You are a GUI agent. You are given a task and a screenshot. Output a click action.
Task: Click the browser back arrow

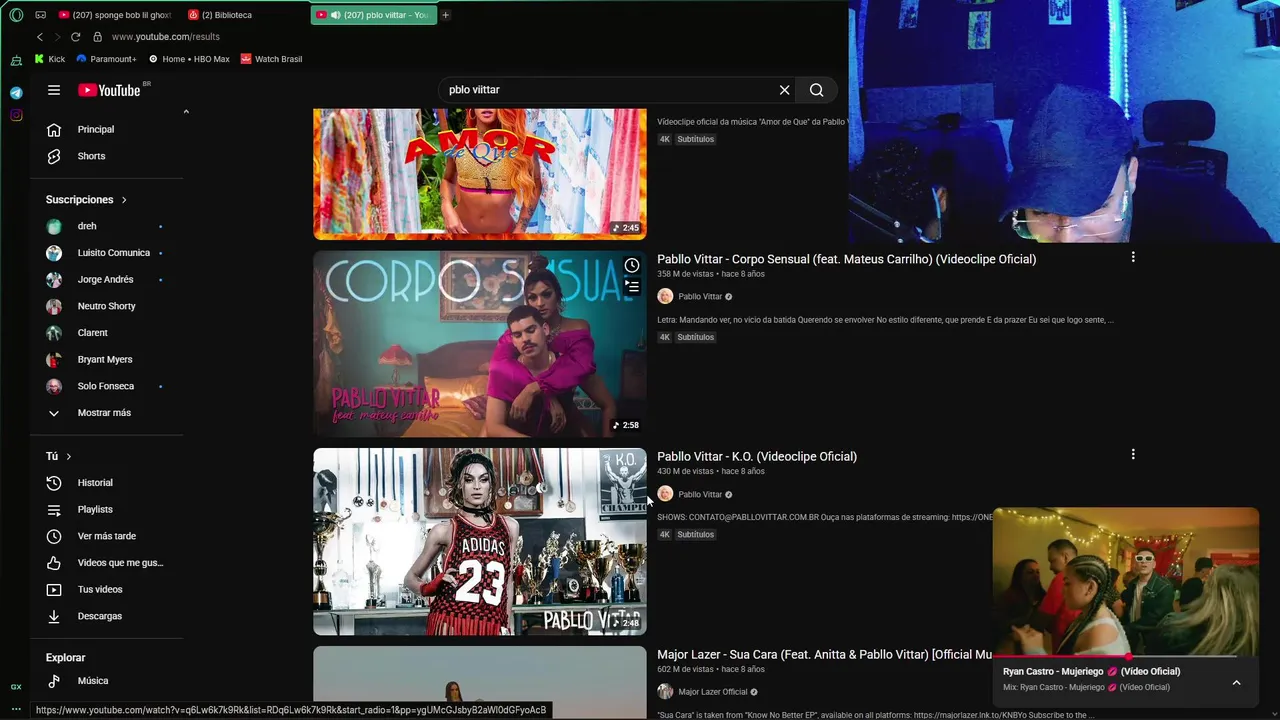pyautogui.click(x=40, y=37)
